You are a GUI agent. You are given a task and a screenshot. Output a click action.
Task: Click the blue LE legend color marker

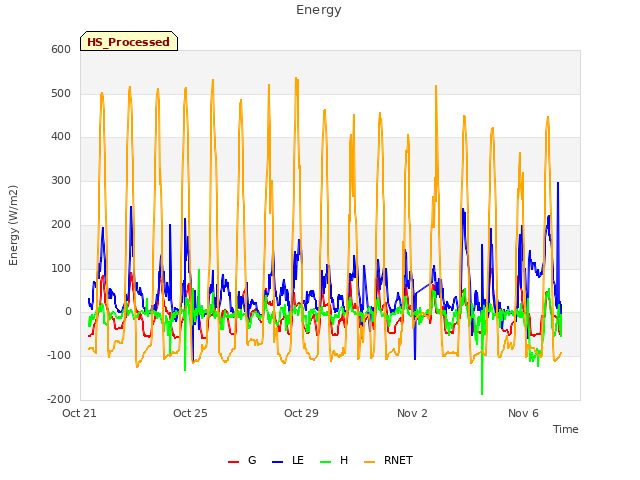click(277, 462)
